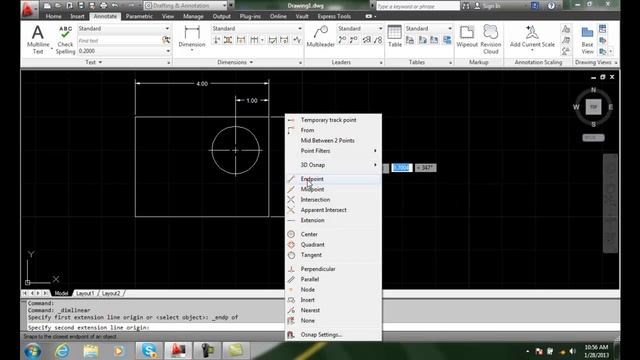Switch to the Express Tools tab
The height and width of the screenshot is (360, 640).
tap(334, 16)
